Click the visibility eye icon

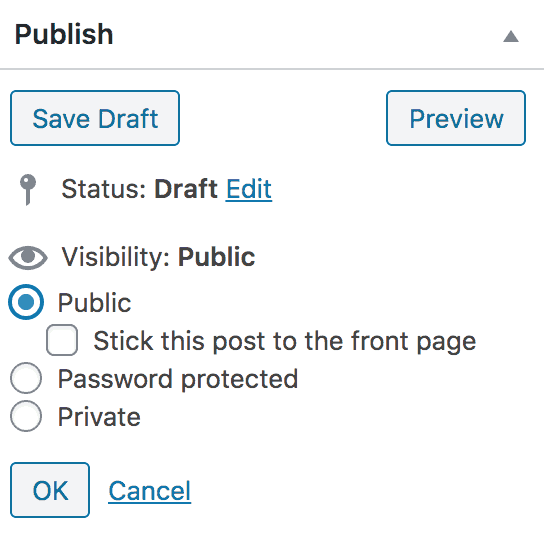(x=28, y=257)
